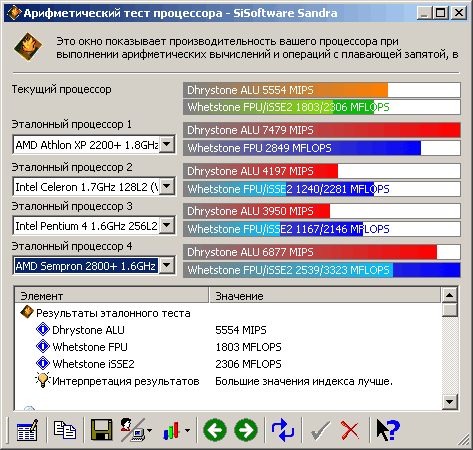Expand AMD Athlon XP 2200+ combo box arrow
The width and height of the screenshot is (473, 450).
(167, 145)
